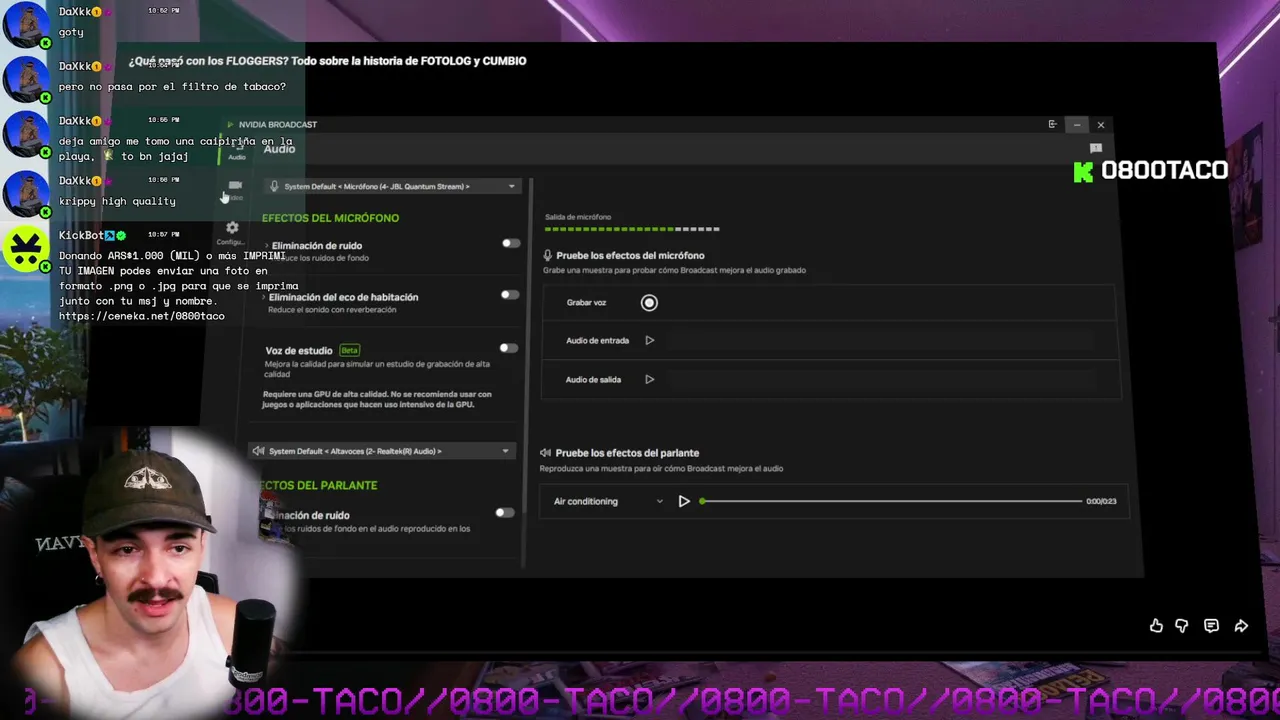Enable Voz de estudio effect

[x=508, y=348]
